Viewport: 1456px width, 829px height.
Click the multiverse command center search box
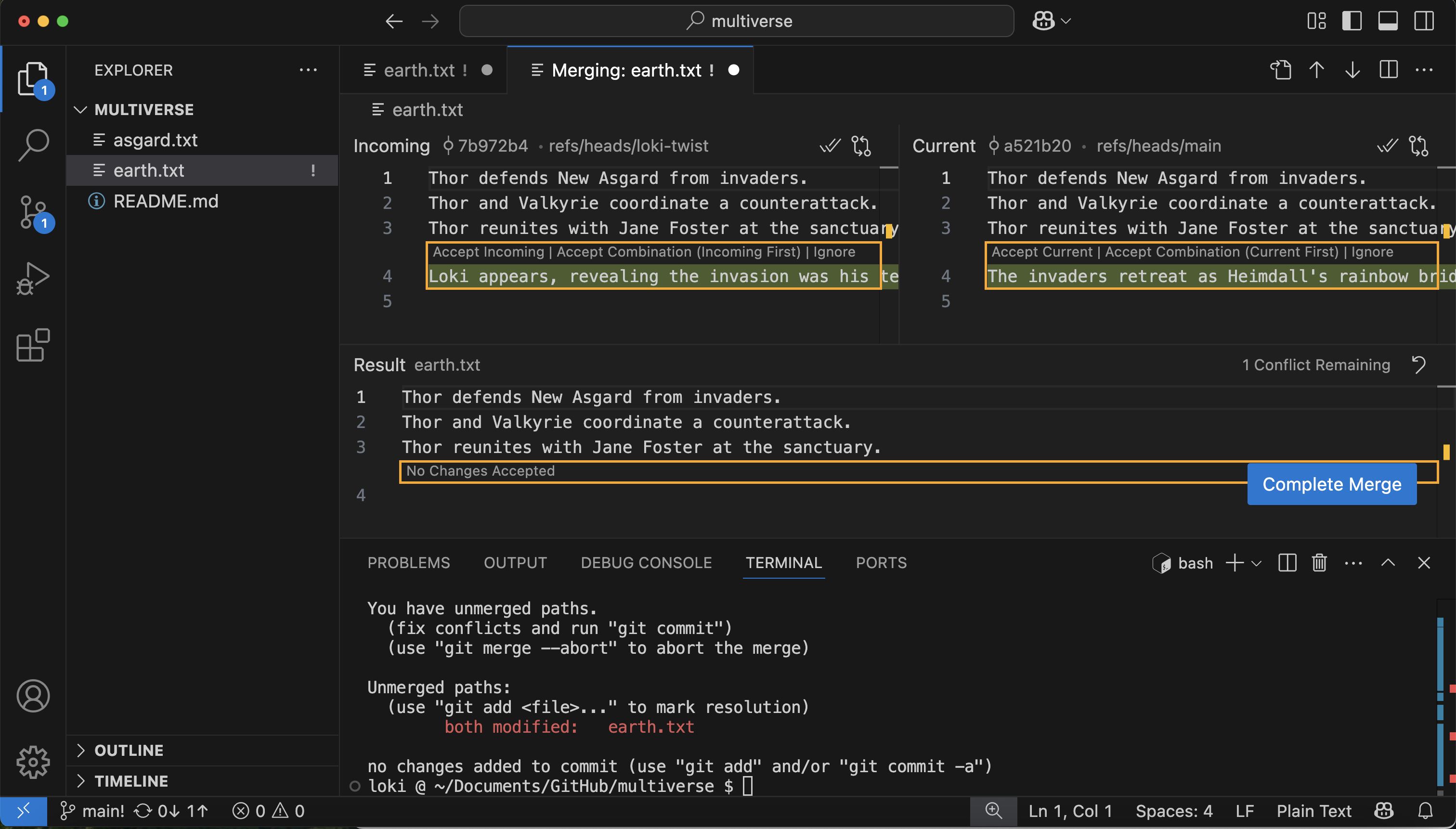click(x=737, y=22)
